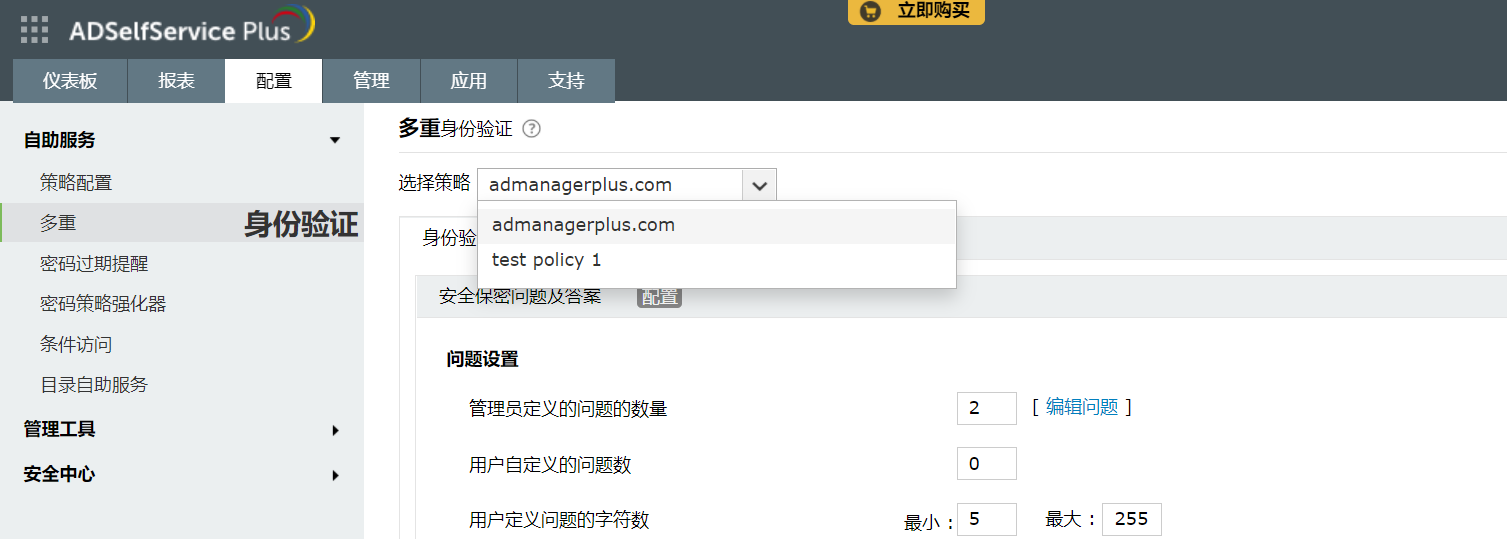
Task: Expand the 安全中心 sidebar section
Action: pyautogui.click(x=335, y=475)
